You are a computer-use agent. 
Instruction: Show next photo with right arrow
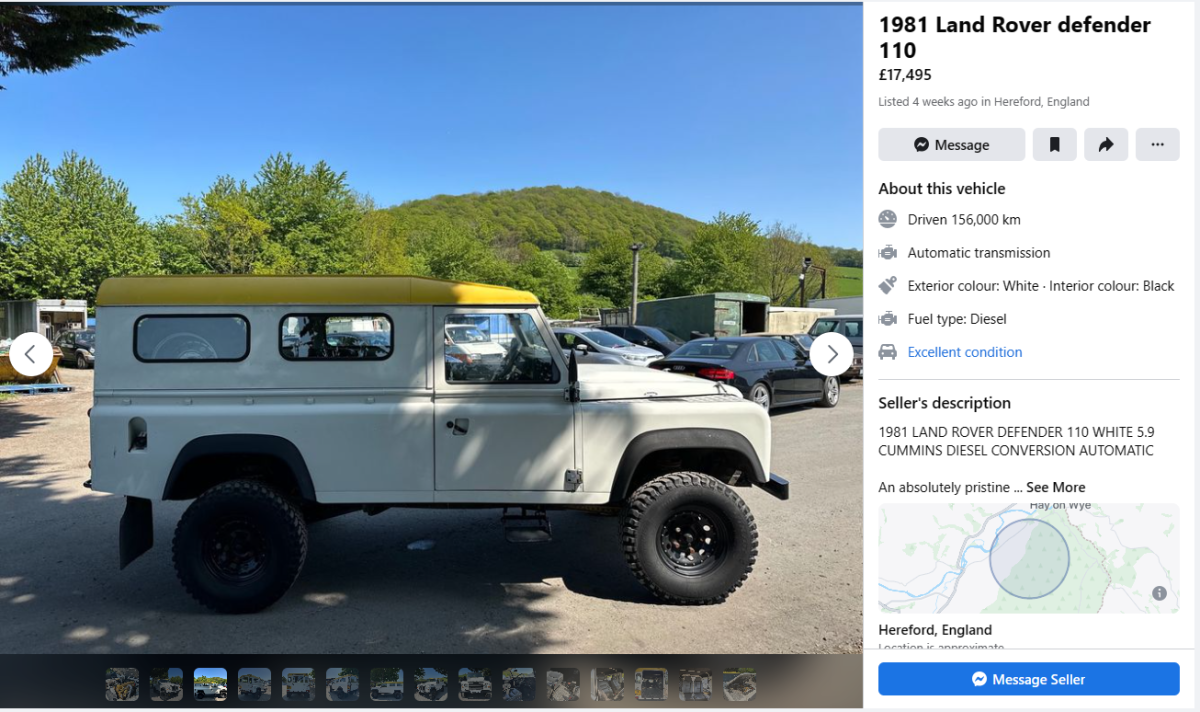pos(831,354)
